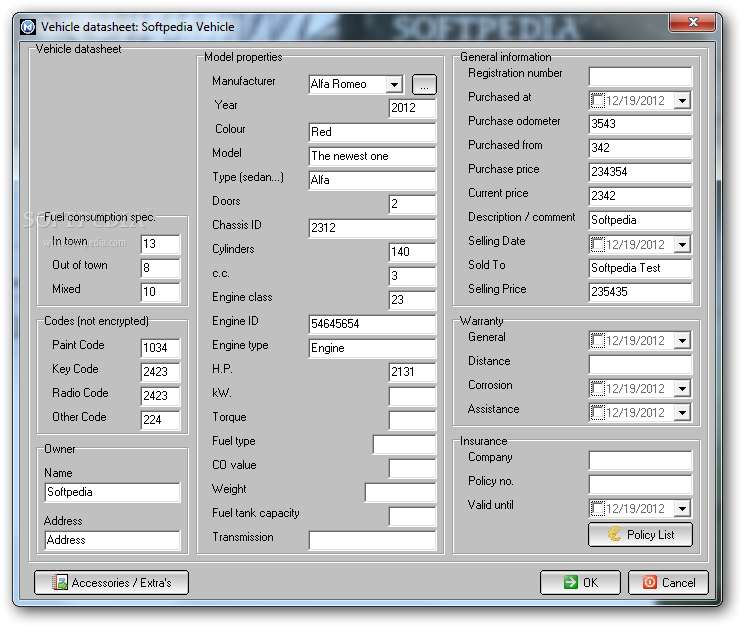This screenshot has width=743, height=627.
Task: Enable the Selling Date checkbox
Action: tap(598, 244)
